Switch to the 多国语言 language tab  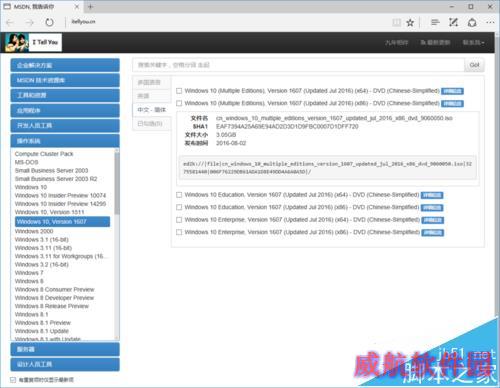(152, 82)
